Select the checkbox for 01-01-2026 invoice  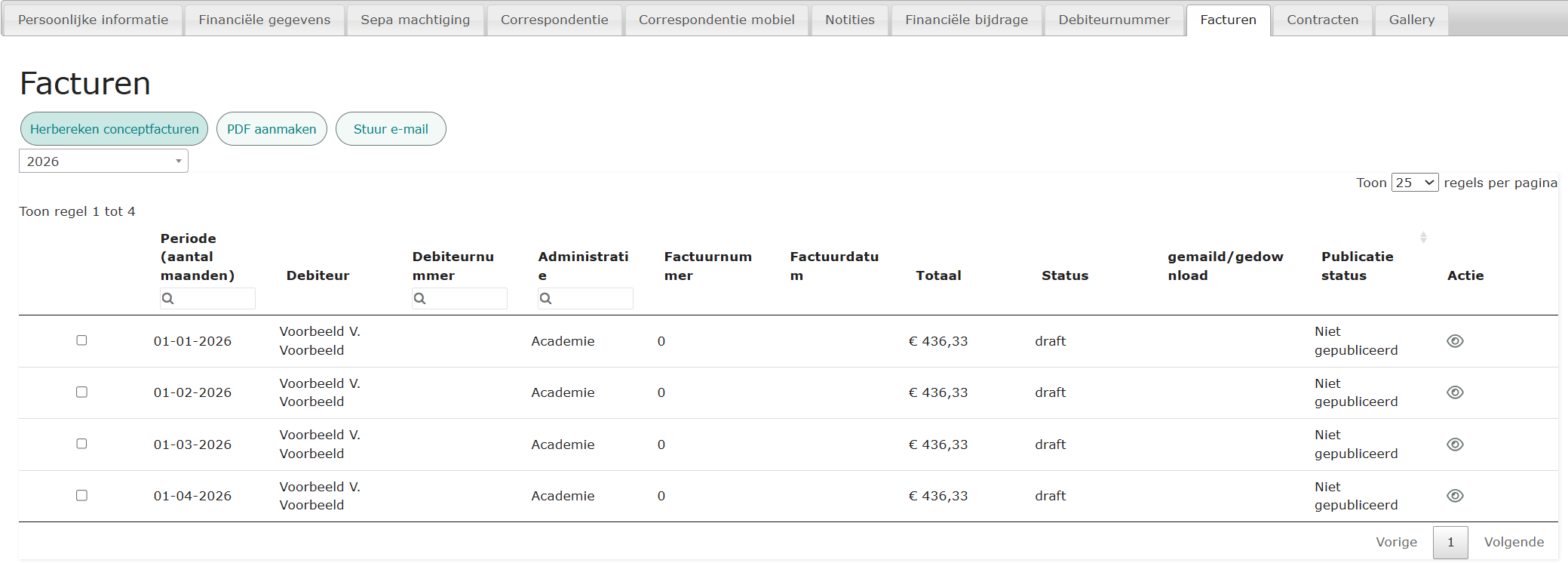tap(81, 340)
